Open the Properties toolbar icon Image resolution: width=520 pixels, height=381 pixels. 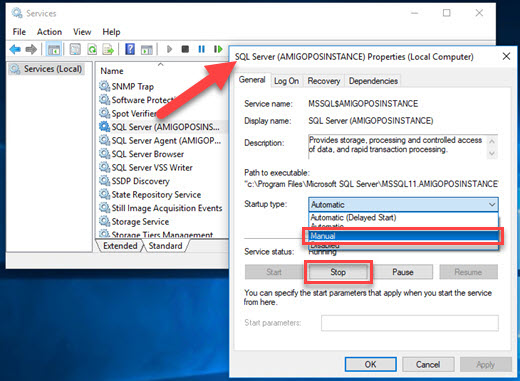pyautogui.click(x=75, y=50)
